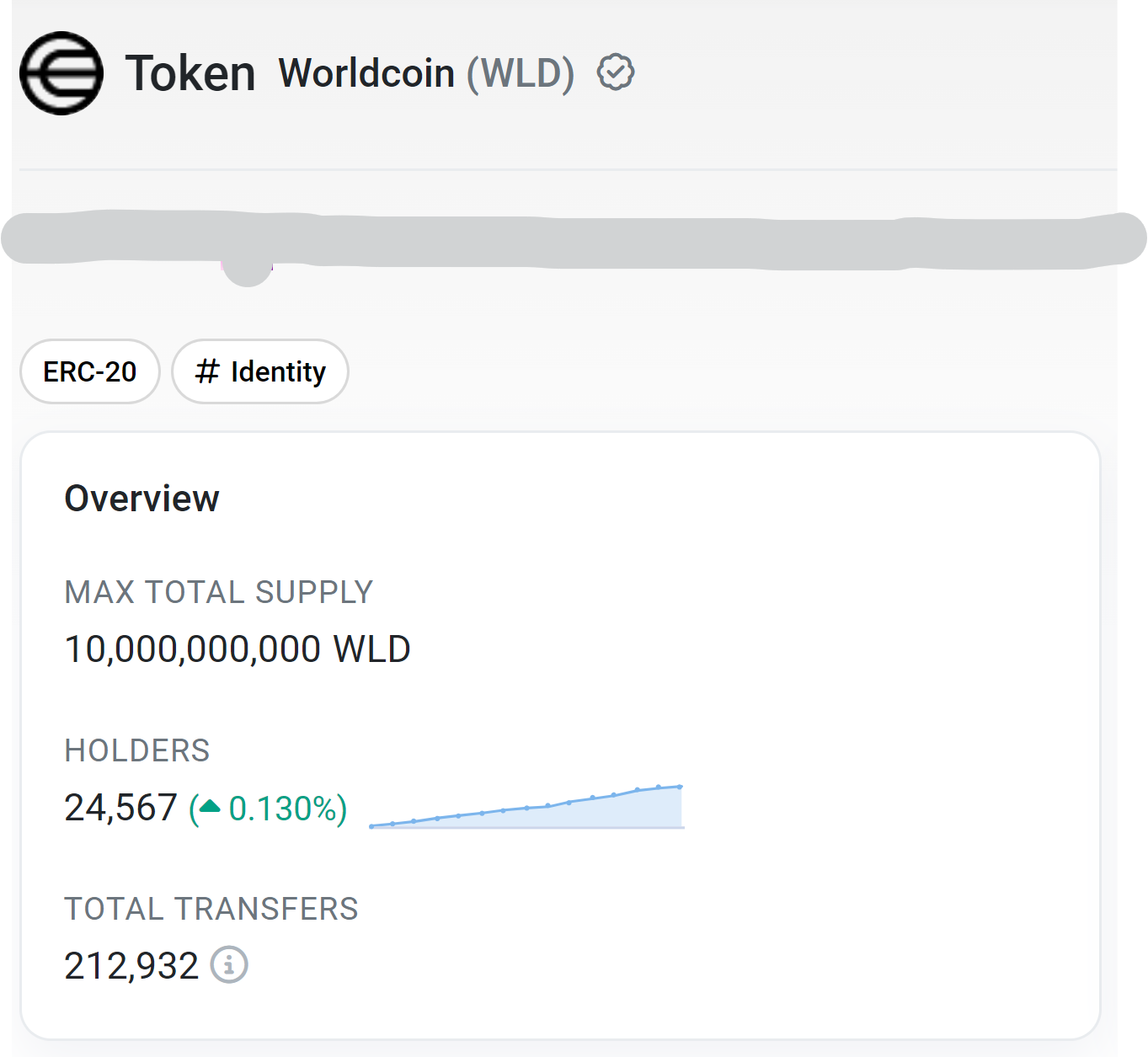Click the HOLDERS label

pos(137,750)
